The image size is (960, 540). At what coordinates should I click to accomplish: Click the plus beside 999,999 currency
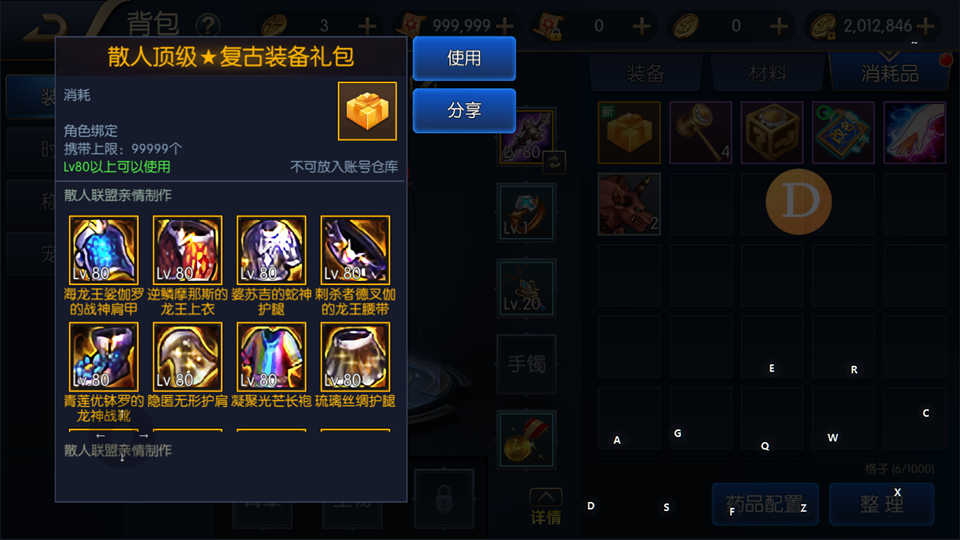pyautogui.click(x=504, y=26)
